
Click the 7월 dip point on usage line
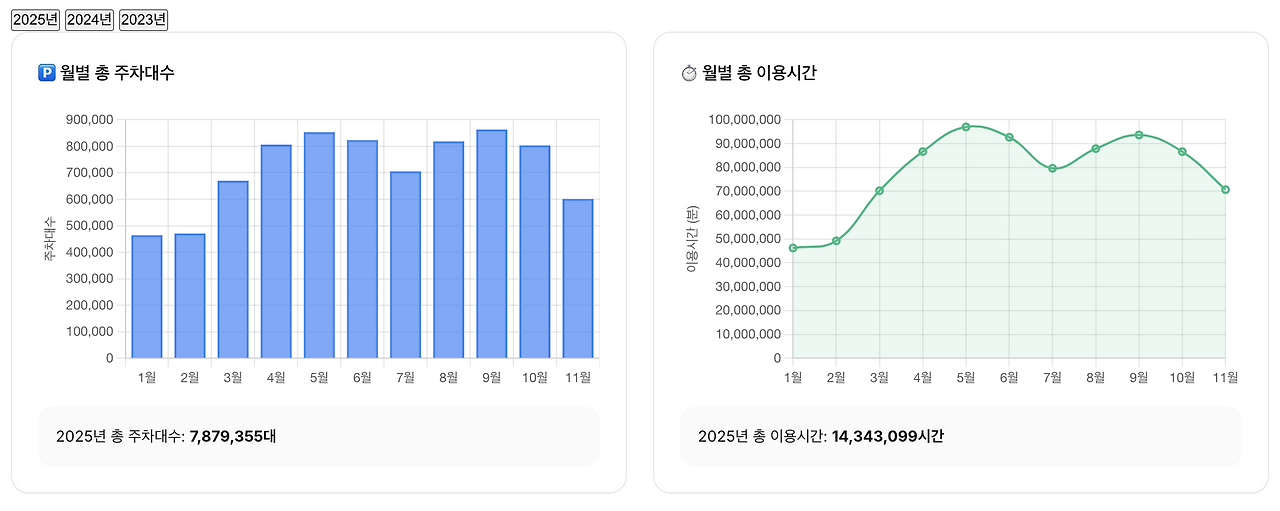click(1052, 168)
